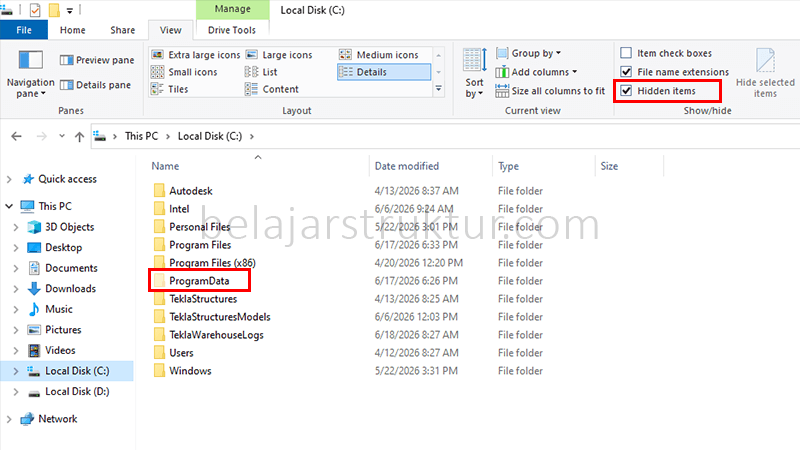The image size is (800, 450).
Task: Expand the Network tree node
Action: coord(9,419)
